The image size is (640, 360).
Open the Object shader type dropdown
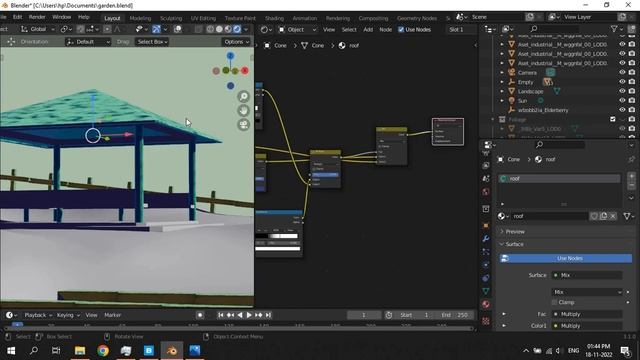pos(297,29)
